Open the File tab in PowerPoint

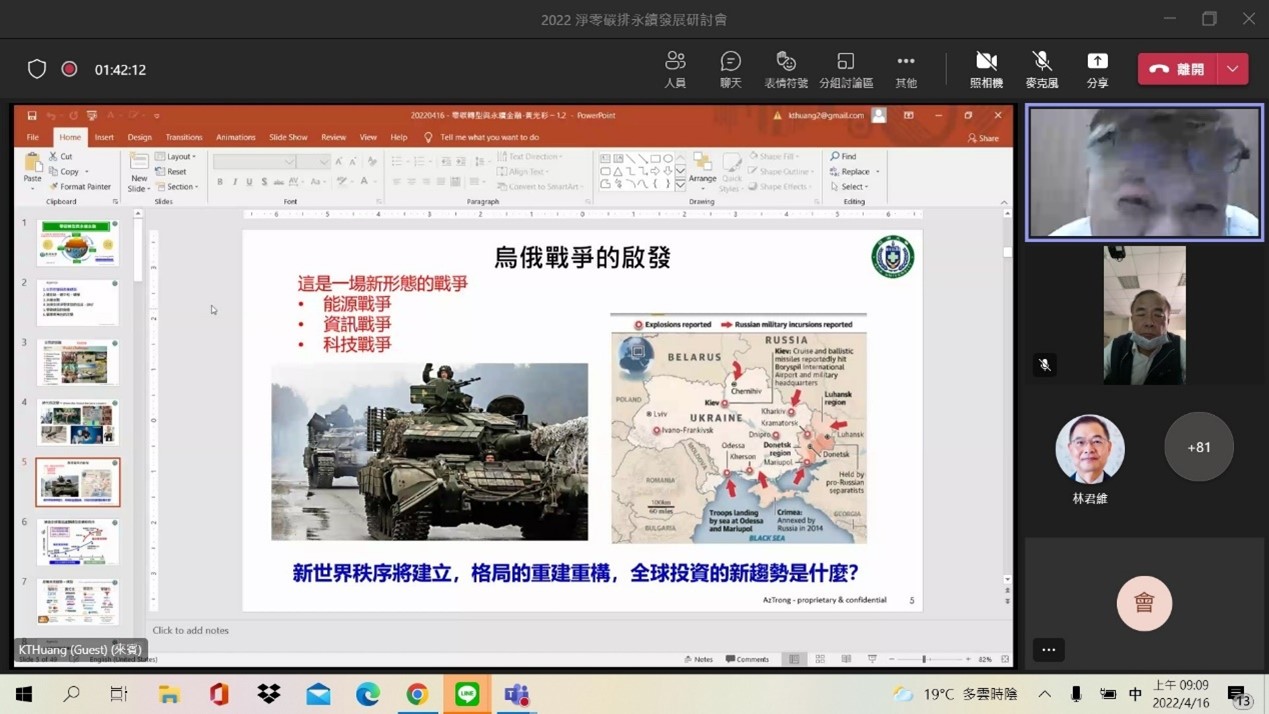click(x=33, y=137)
